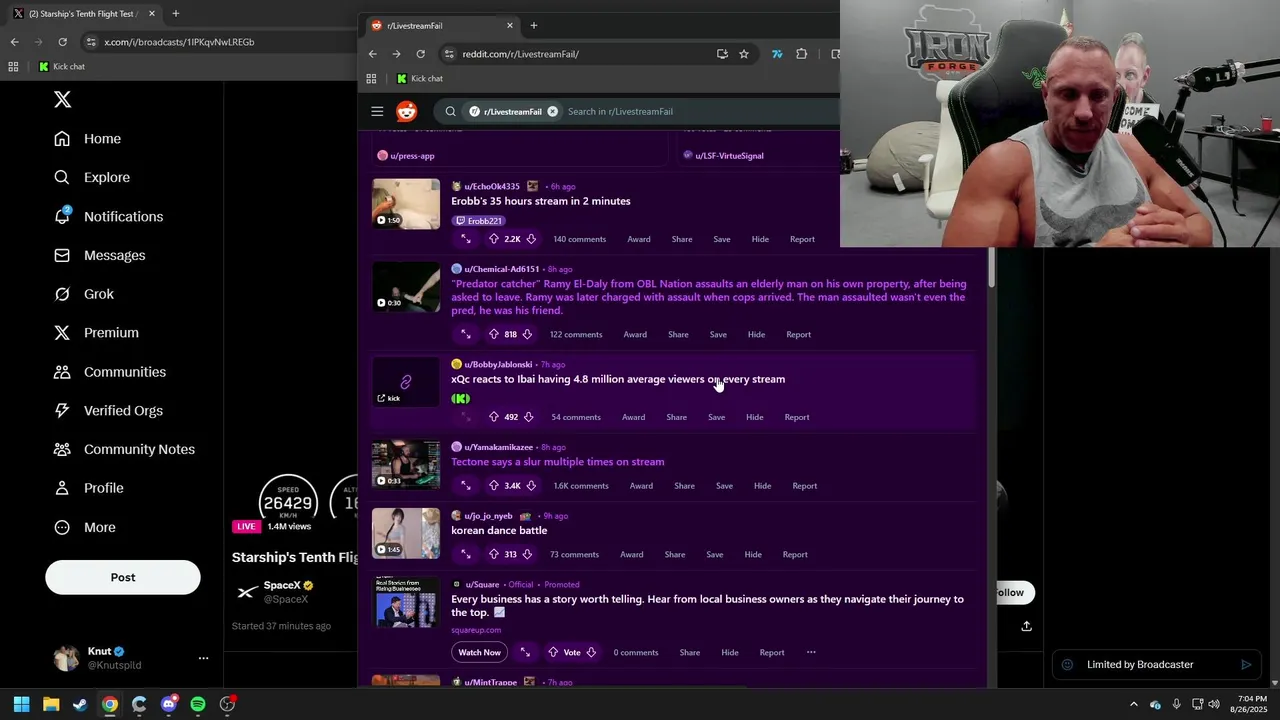
Task: Open Steam from the taskbar
Action: tap(80, 704)
